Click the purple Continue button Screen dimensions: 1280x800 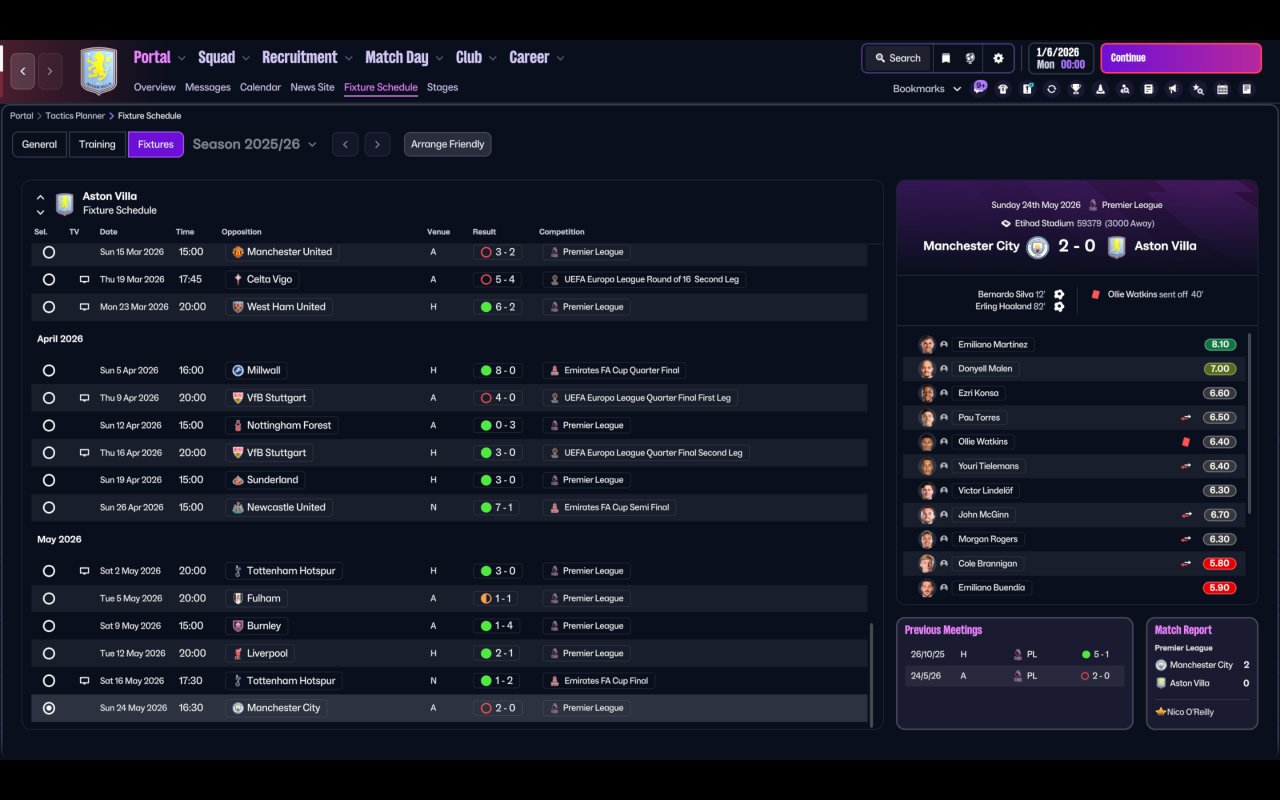pyautogui.click(x=1181, y=58)
